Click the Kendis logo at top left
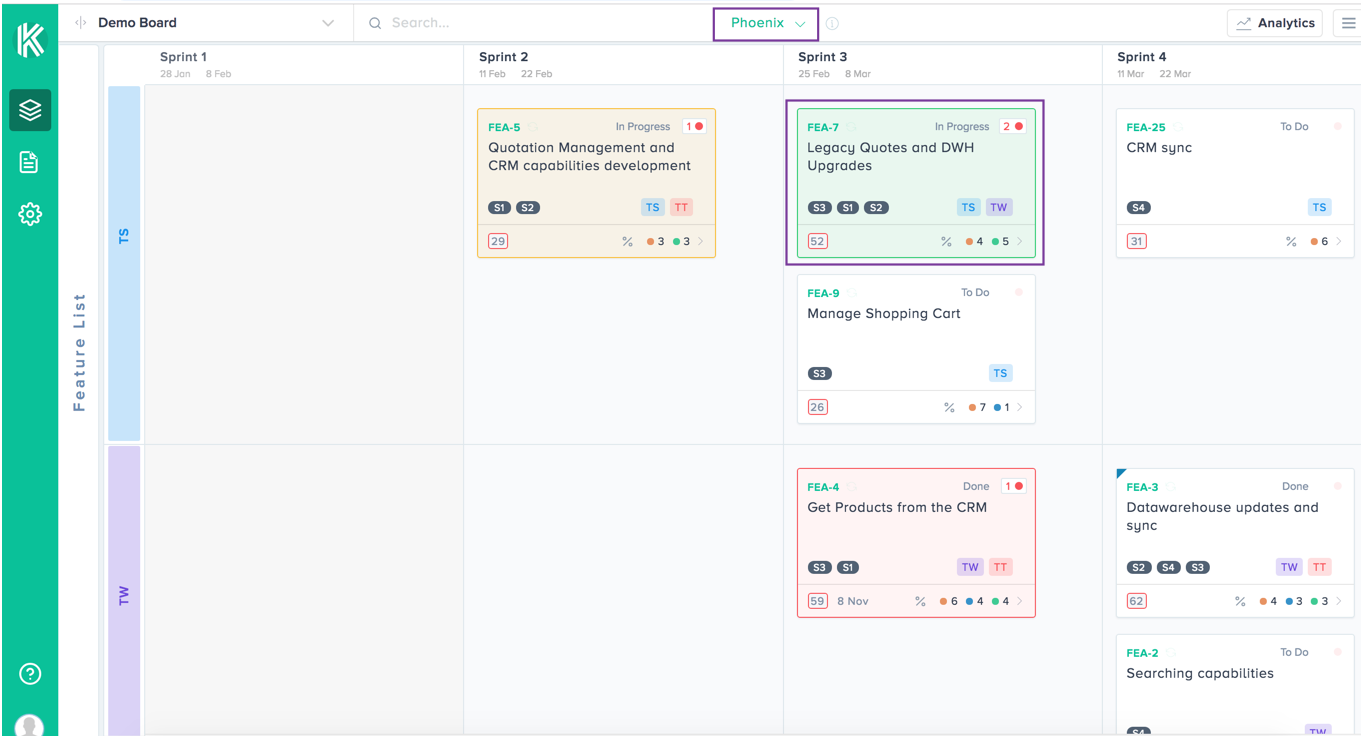Viewport: 1361px width, 736px height. [30, 40]
